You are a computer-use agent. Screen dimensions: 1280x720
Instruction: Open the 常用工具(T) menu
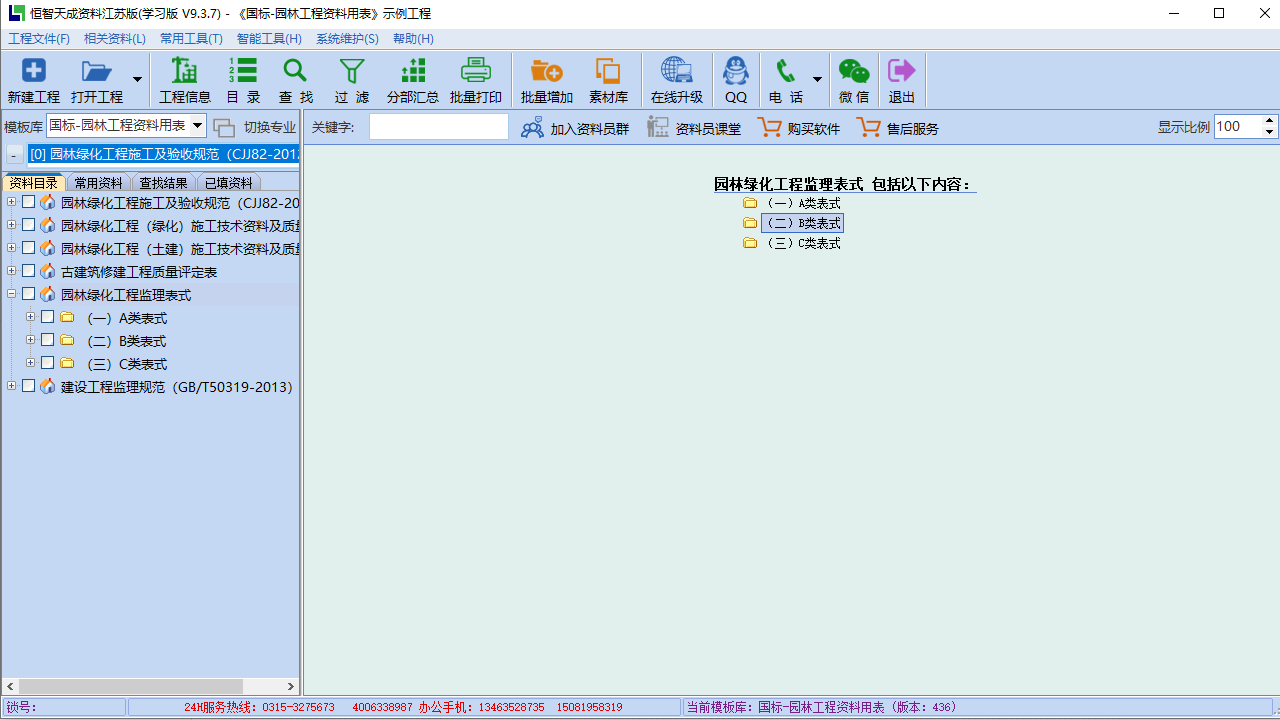pos(191,38)
